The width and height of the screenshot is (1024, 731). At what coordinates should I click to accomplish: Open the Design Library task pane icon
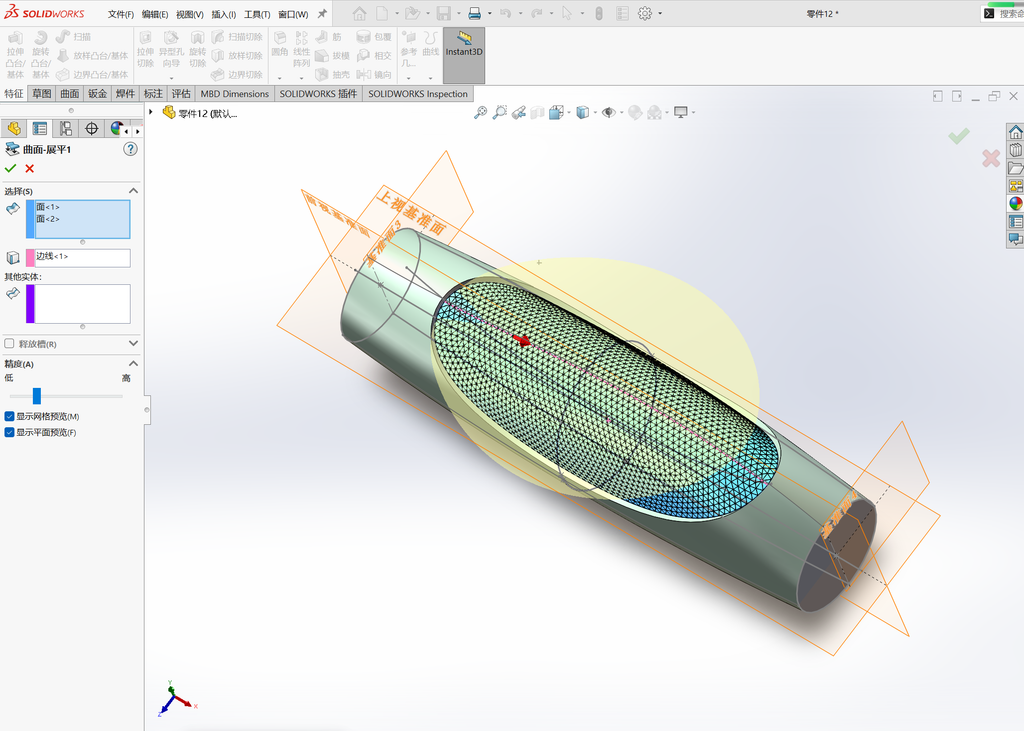[1016, 150]
